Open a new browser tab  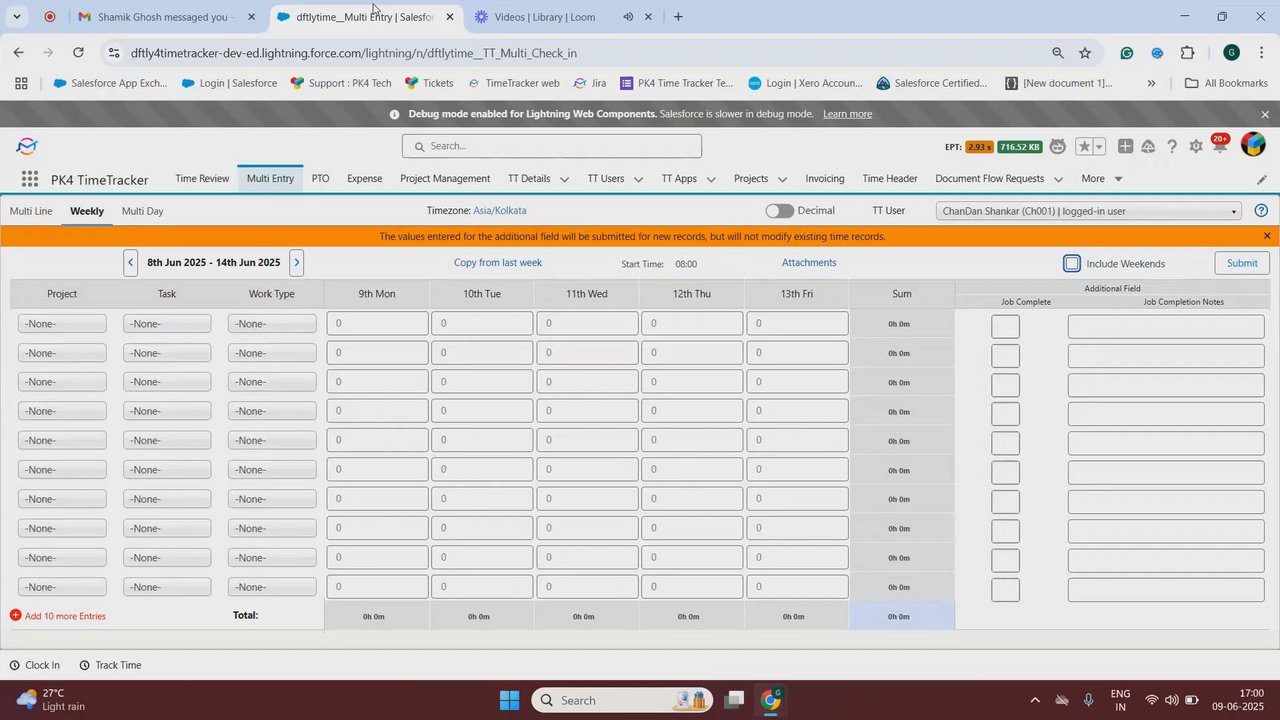tap(678, 17)
